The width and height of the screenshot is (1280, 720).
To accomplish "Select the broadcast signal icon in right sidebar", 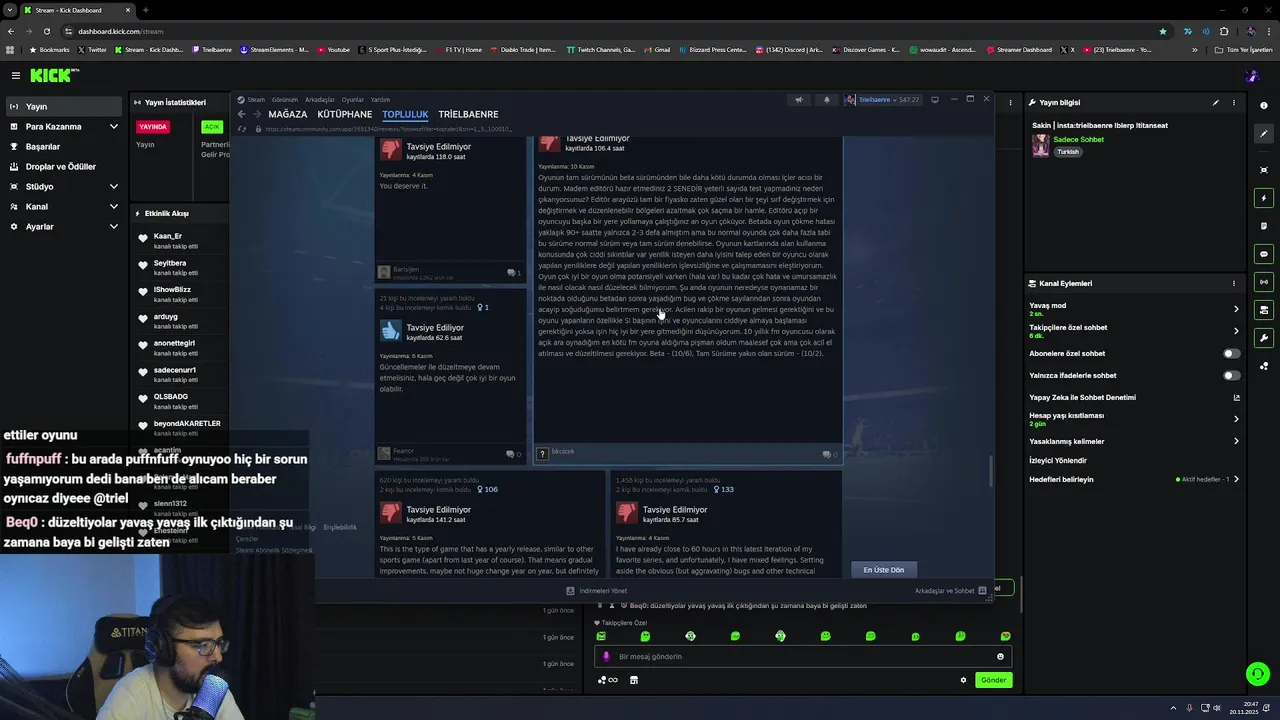I will [1264, 282].
